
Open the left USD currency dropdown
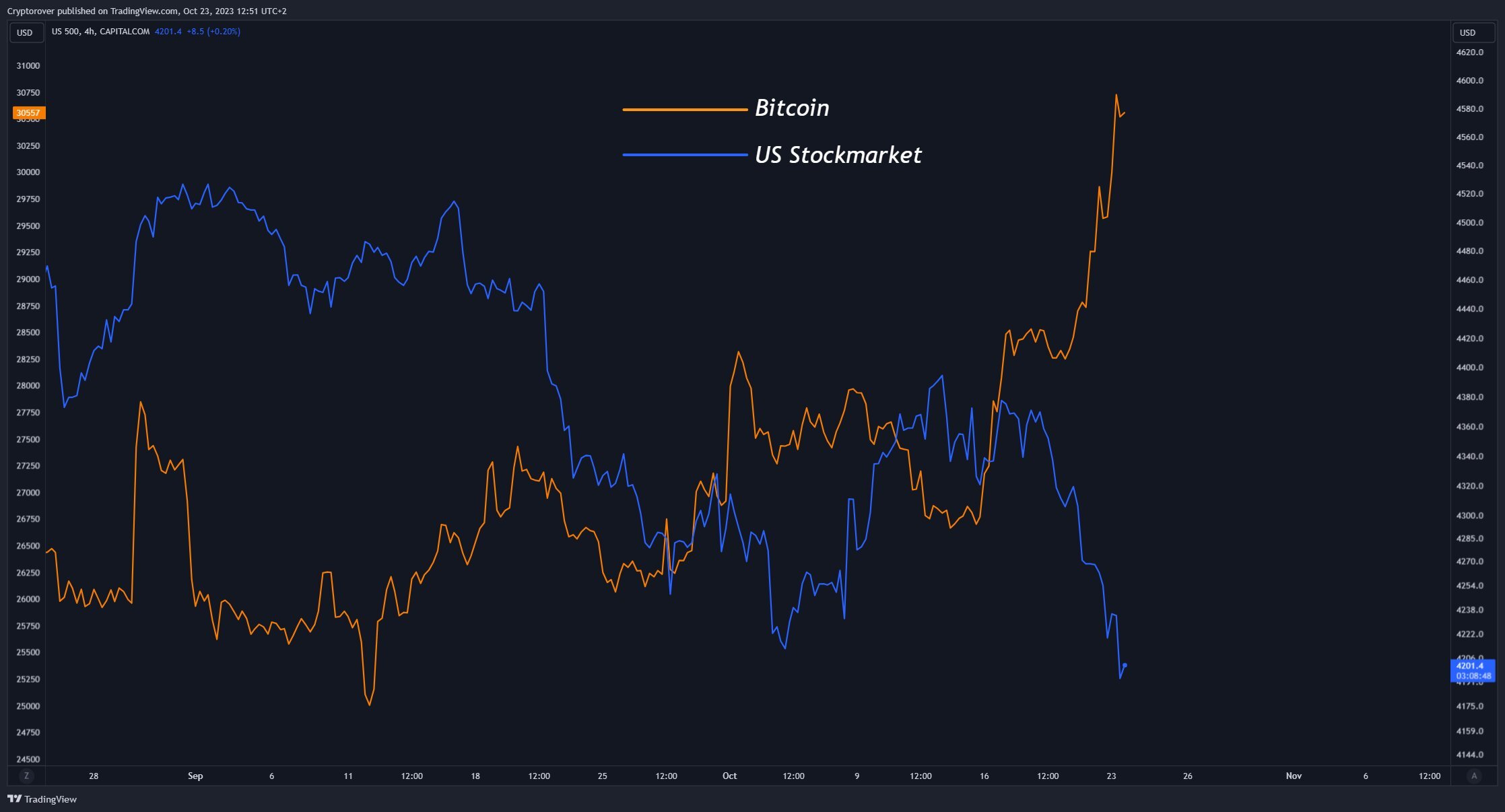25,32
